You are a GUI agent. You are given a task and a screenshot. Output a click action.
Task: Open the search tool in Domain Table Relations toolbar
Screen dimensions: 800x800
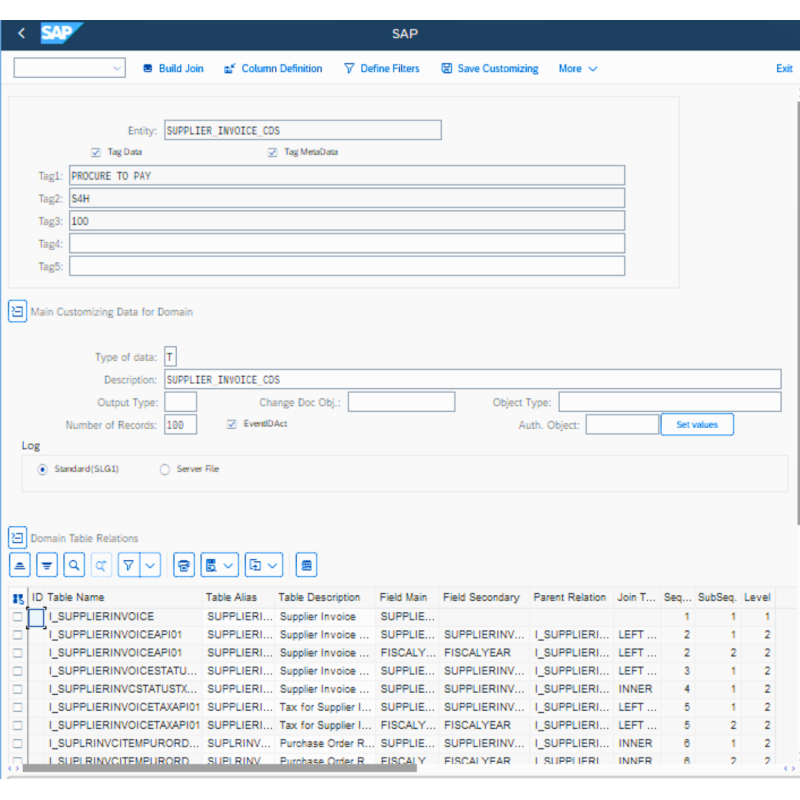pos(72,564)
